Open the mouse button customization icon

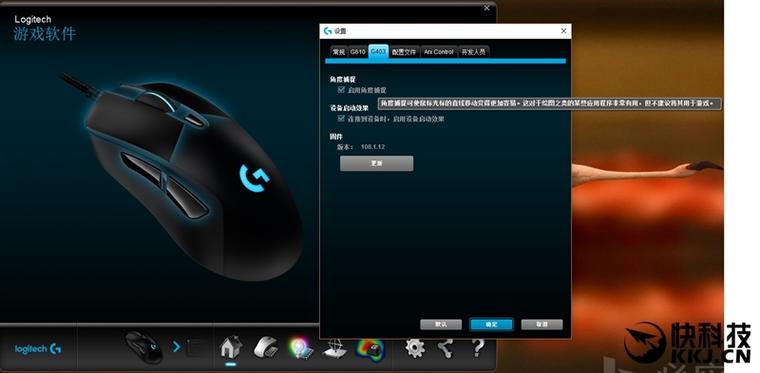pos(266,347)
